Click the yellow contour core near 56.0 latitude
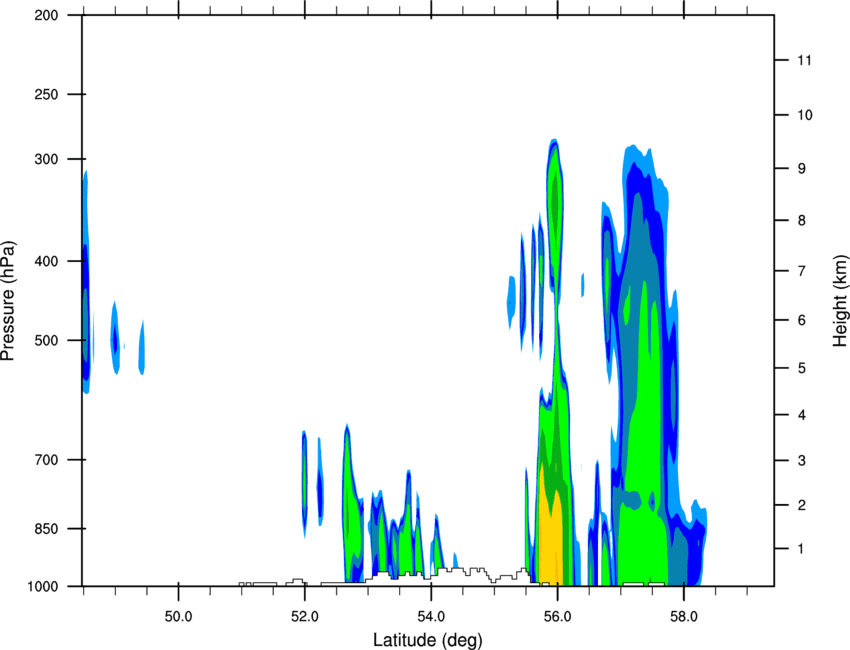The width and height of the screenshot is (850, 650). click(551, 531)
